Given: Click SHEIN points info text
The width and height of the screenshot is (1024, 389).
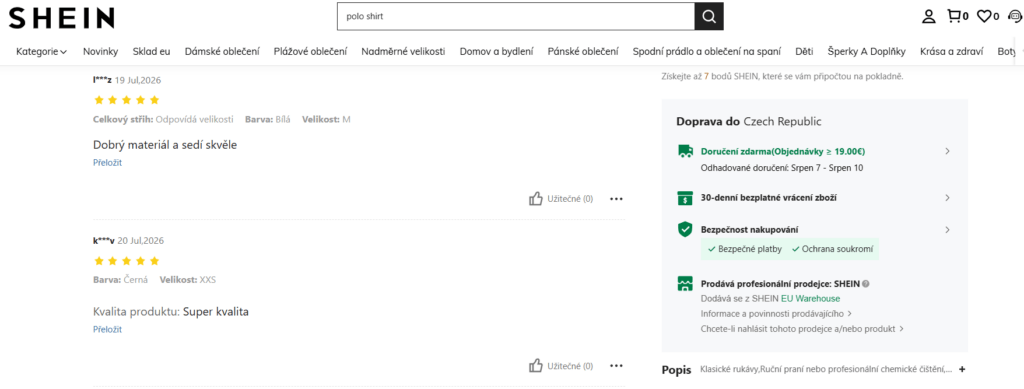Looking at the screenshot, I should 782,76.
